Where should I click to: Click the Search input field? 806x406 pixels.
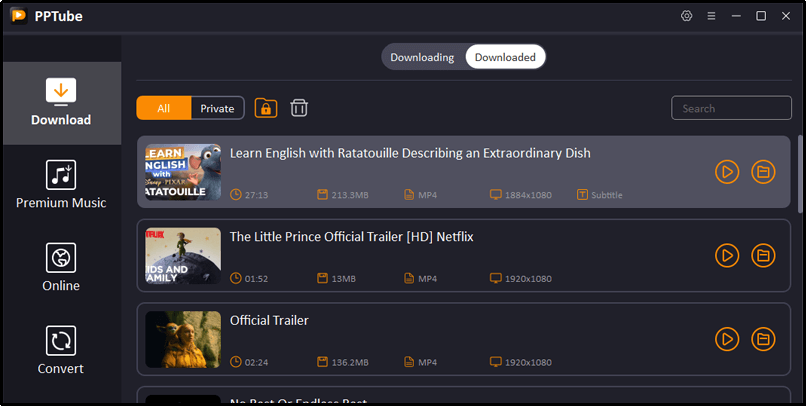coord(731,108)
